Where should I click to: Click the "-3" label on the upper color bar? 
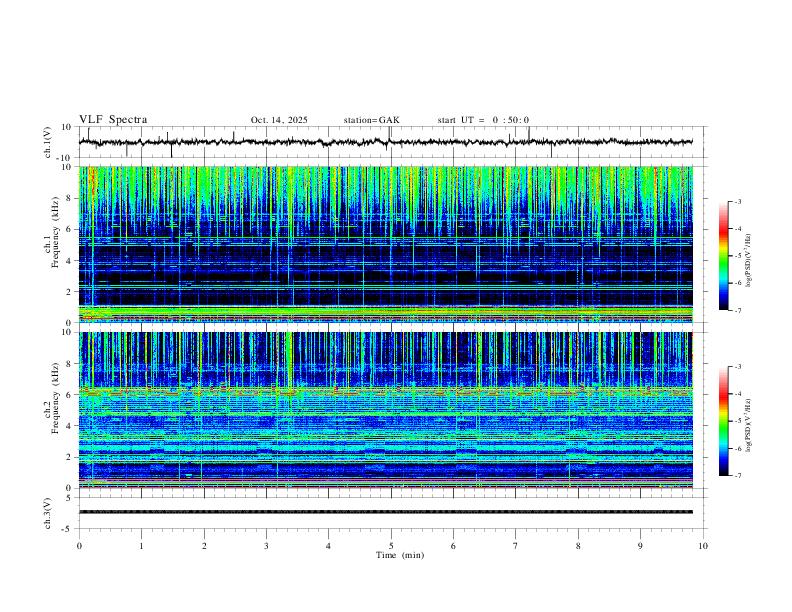(737, 201)
